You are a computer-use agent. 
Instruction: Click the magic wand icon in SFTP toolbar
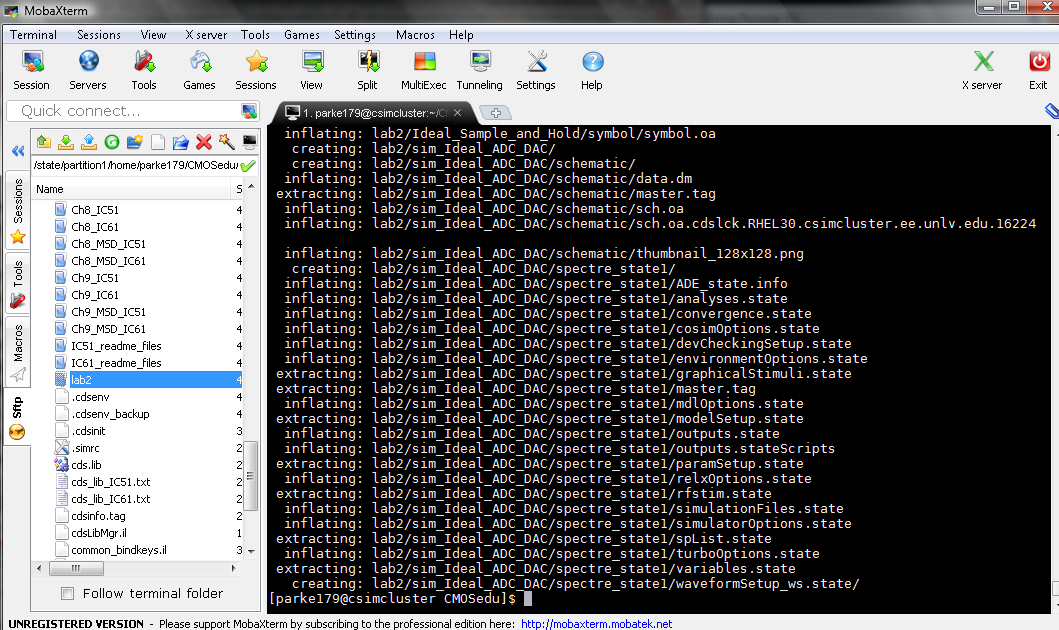pos(226,142)
